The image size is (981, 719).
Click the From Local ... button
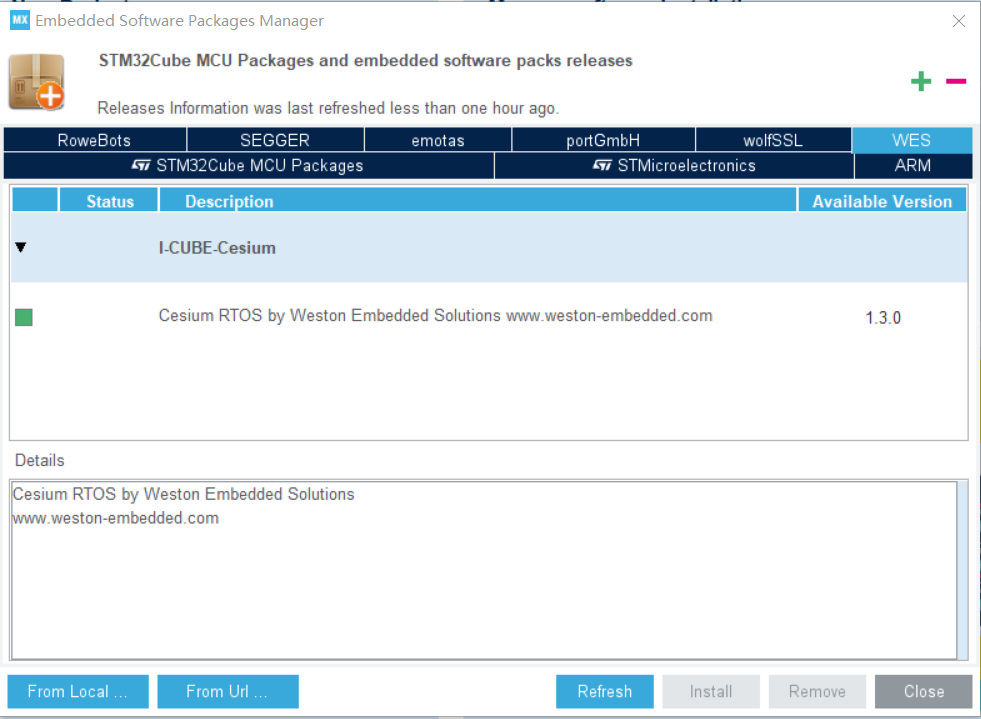click(x=78, y=691)
